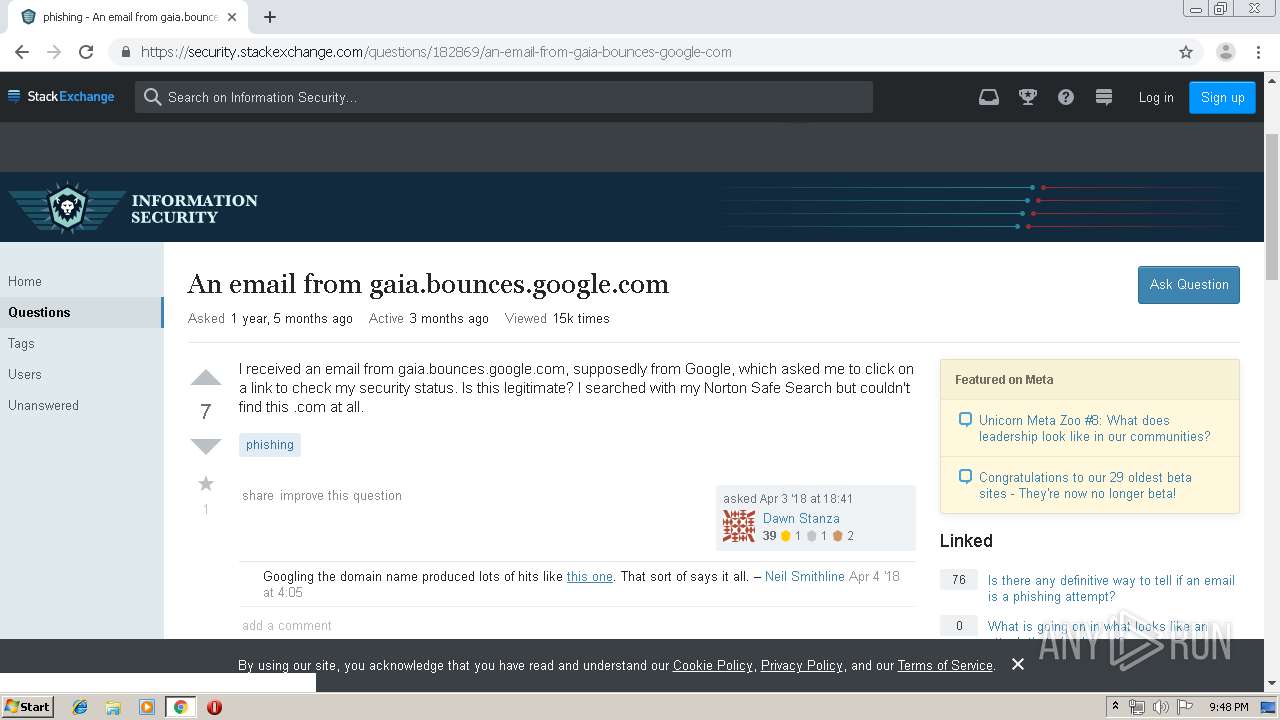Screen dimensions: 1280x720
Task: Focus the Search on Information Security field
Action: (504, 97)
